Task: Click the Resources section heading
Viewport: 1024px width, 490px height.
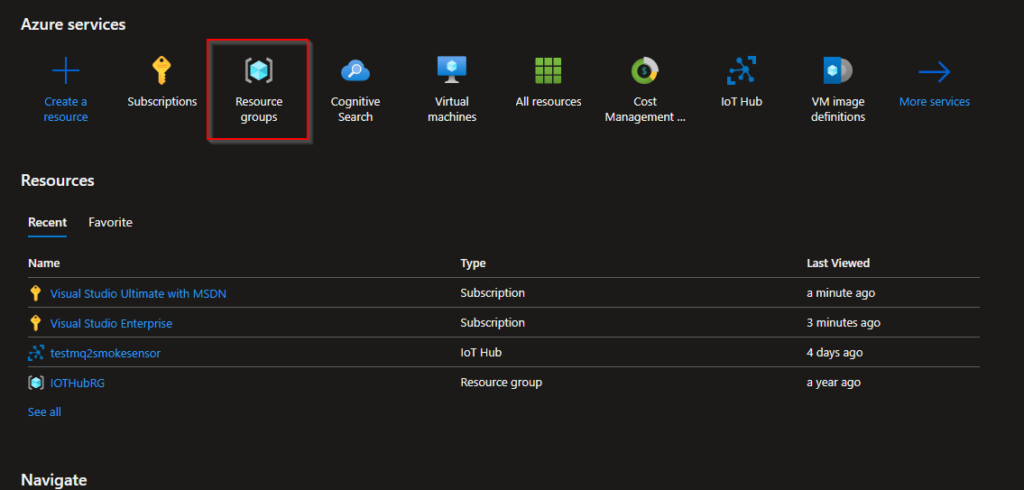Action: click(x=57, y=181)
